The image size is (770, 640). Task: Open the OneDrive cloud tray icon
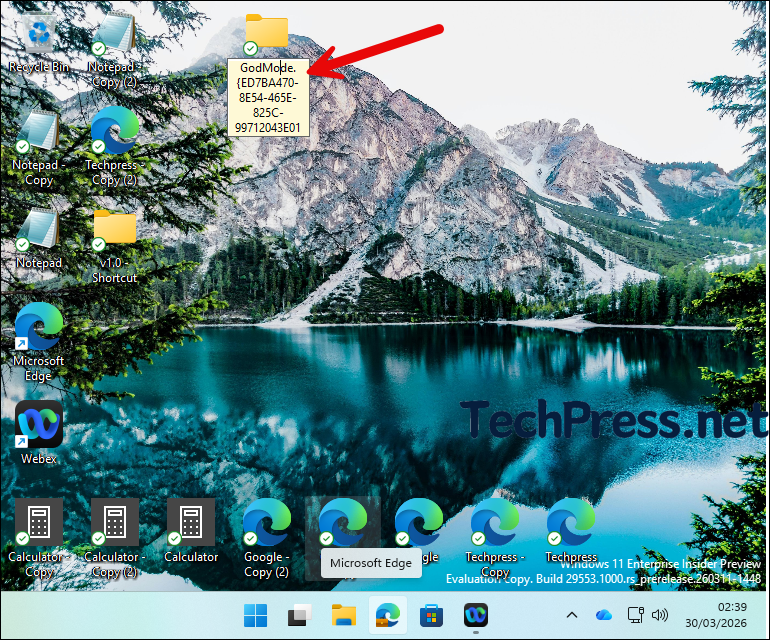603,615
